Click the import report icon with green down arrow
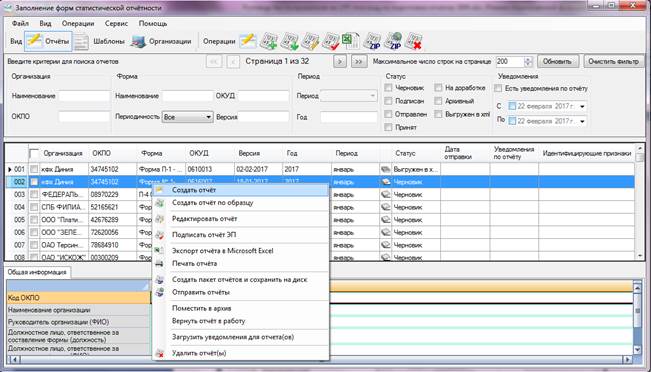Image resolution: width=651 pixels, height=372 pixels. point(289,41)
